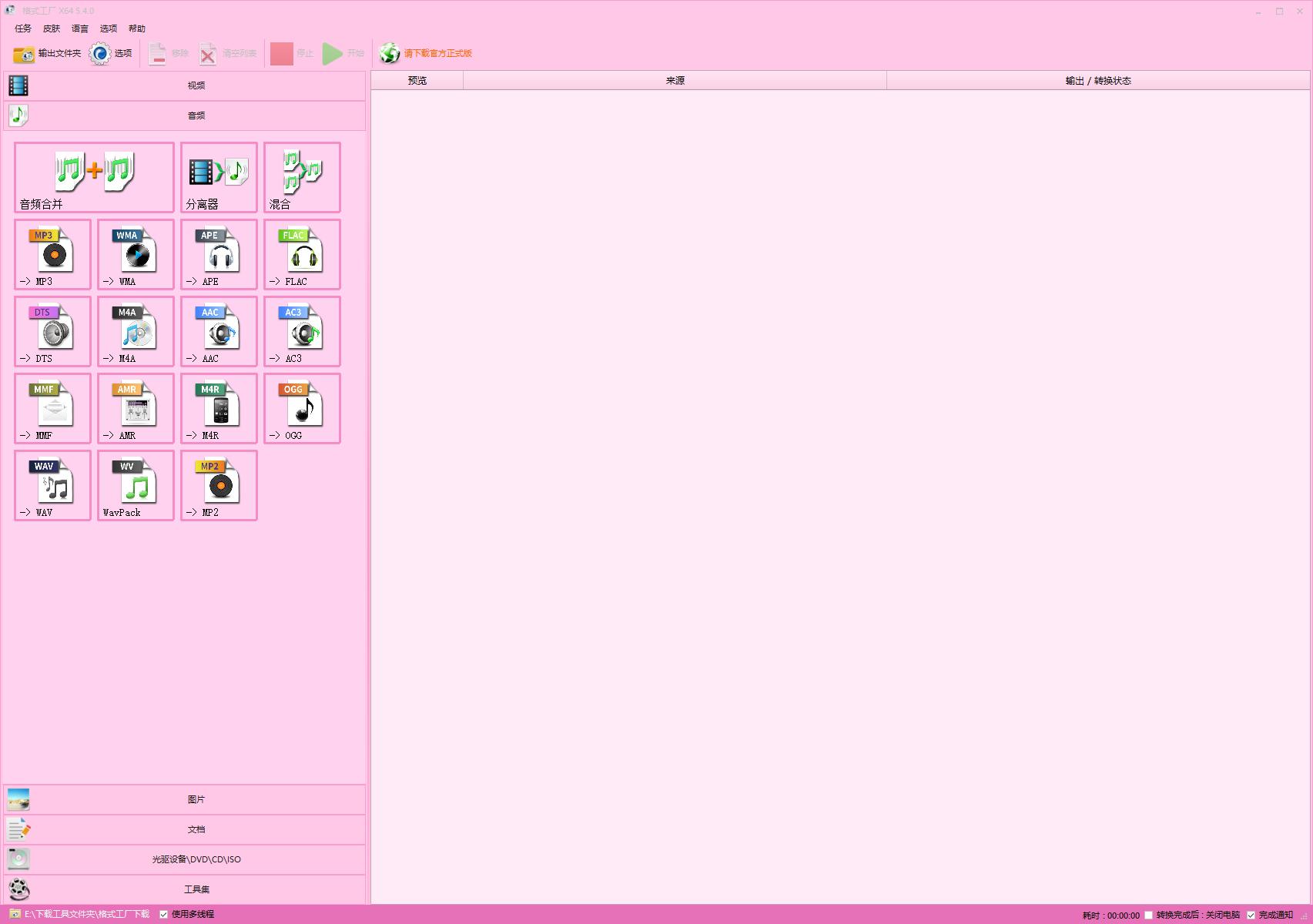Open the Task (任务) menu
This screenshot has height=924, width=1313.
pyautogui.click(x=23, y=28)
